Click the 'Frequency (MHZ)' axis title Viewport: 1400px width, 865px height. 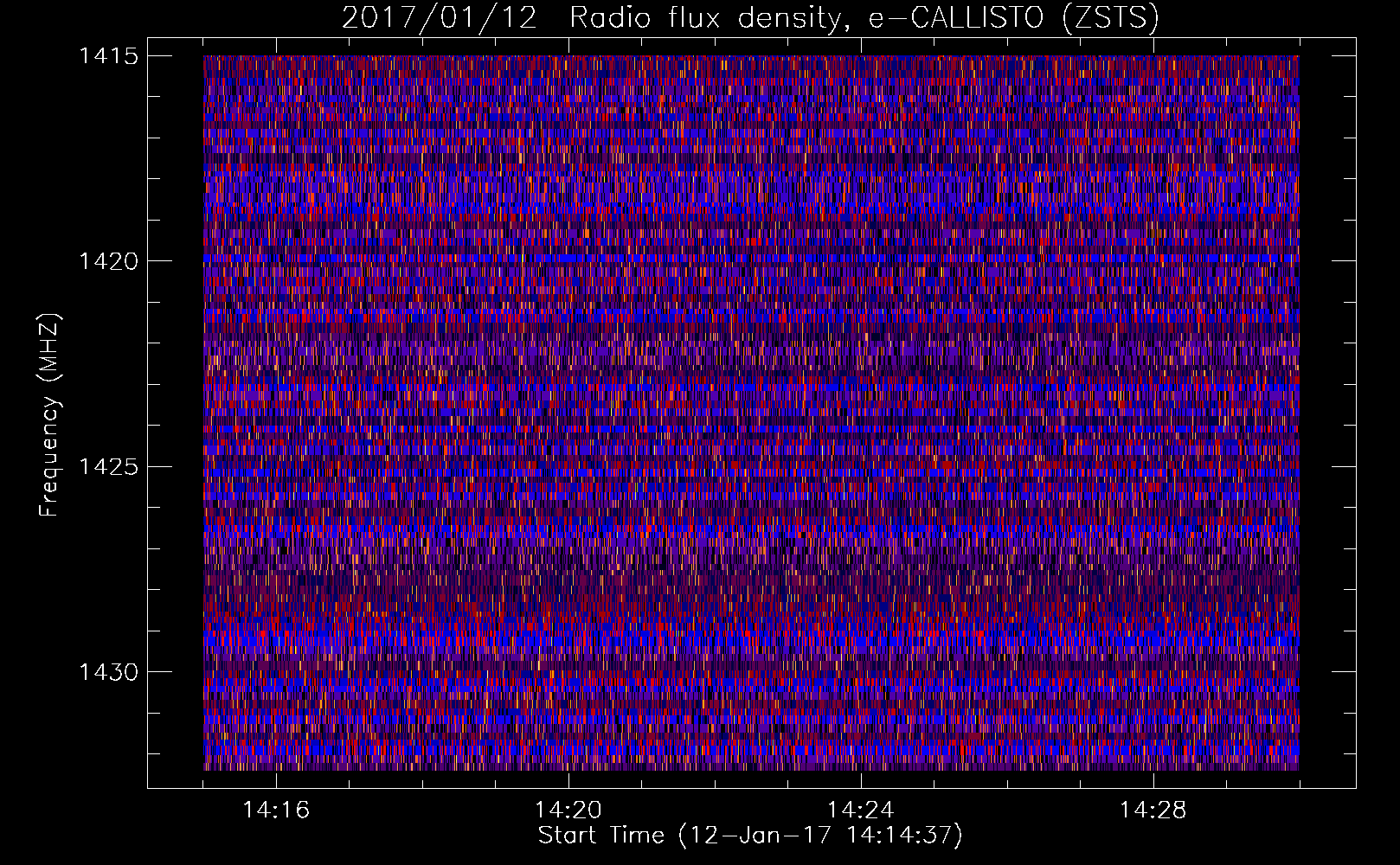50,415
